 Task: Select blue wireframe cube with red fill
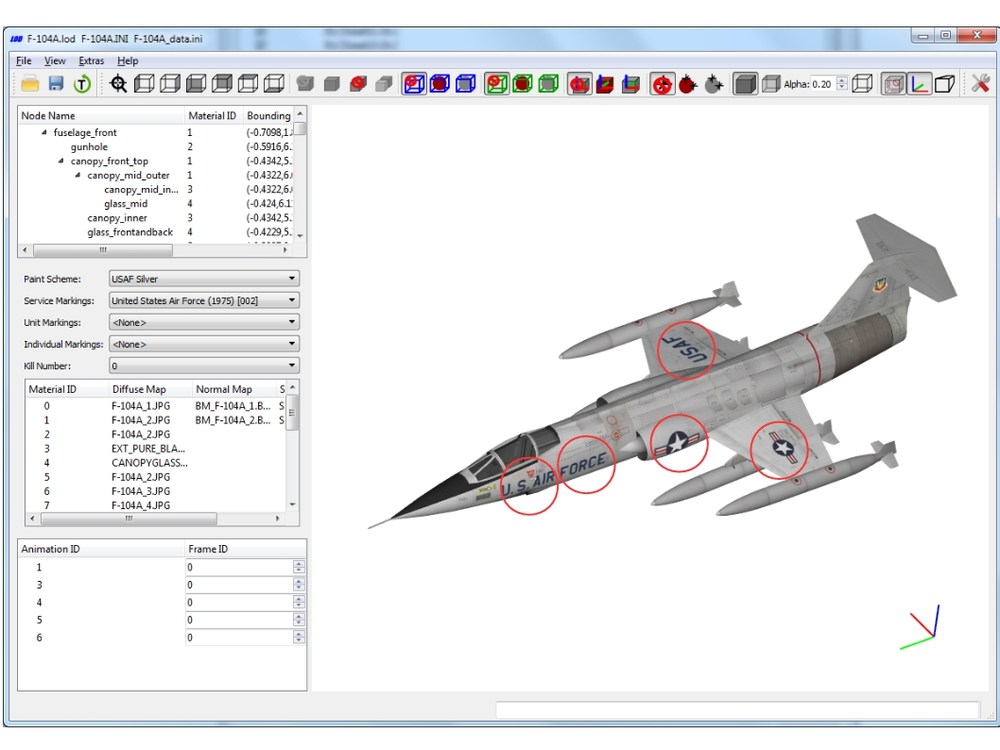440,84
